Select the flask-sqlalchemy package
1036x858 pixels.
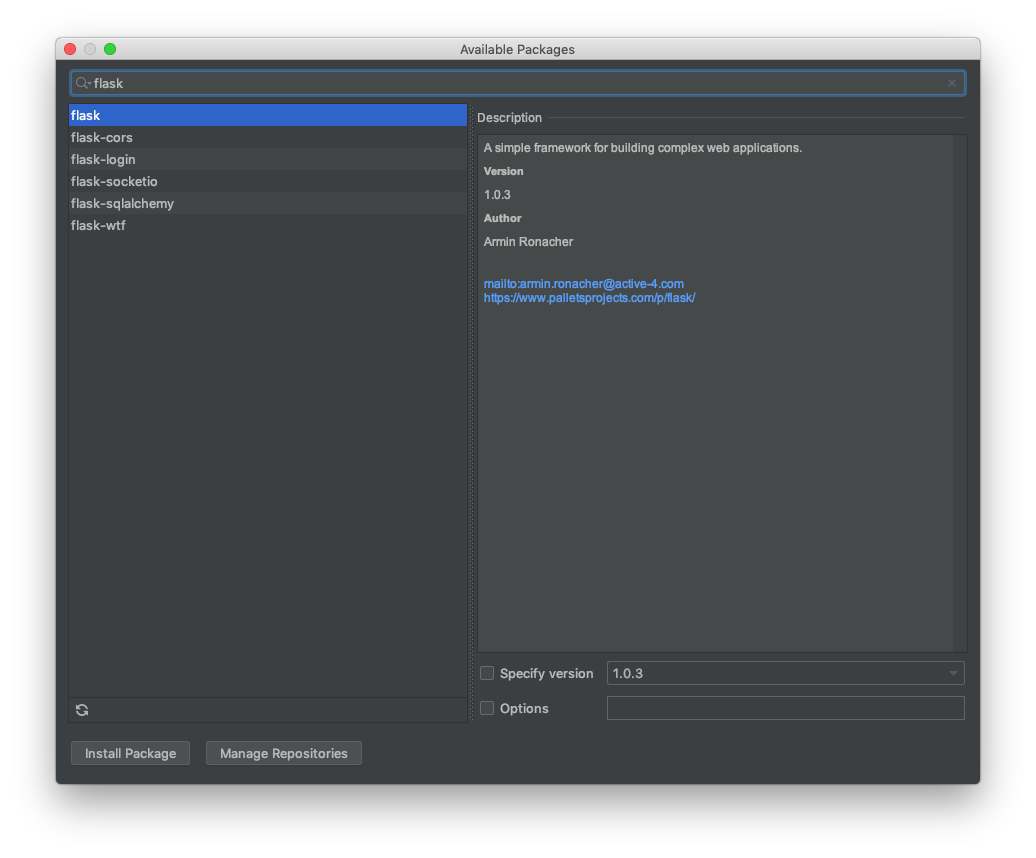[268, 203]
